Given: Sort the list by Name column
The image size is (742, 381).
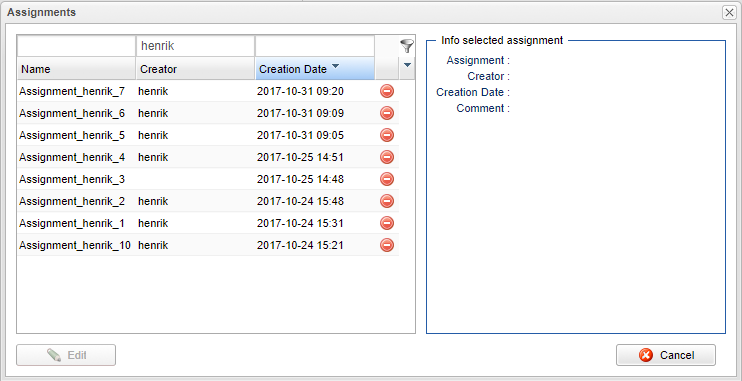Looking at the screenshot, I should coord(77,69).
